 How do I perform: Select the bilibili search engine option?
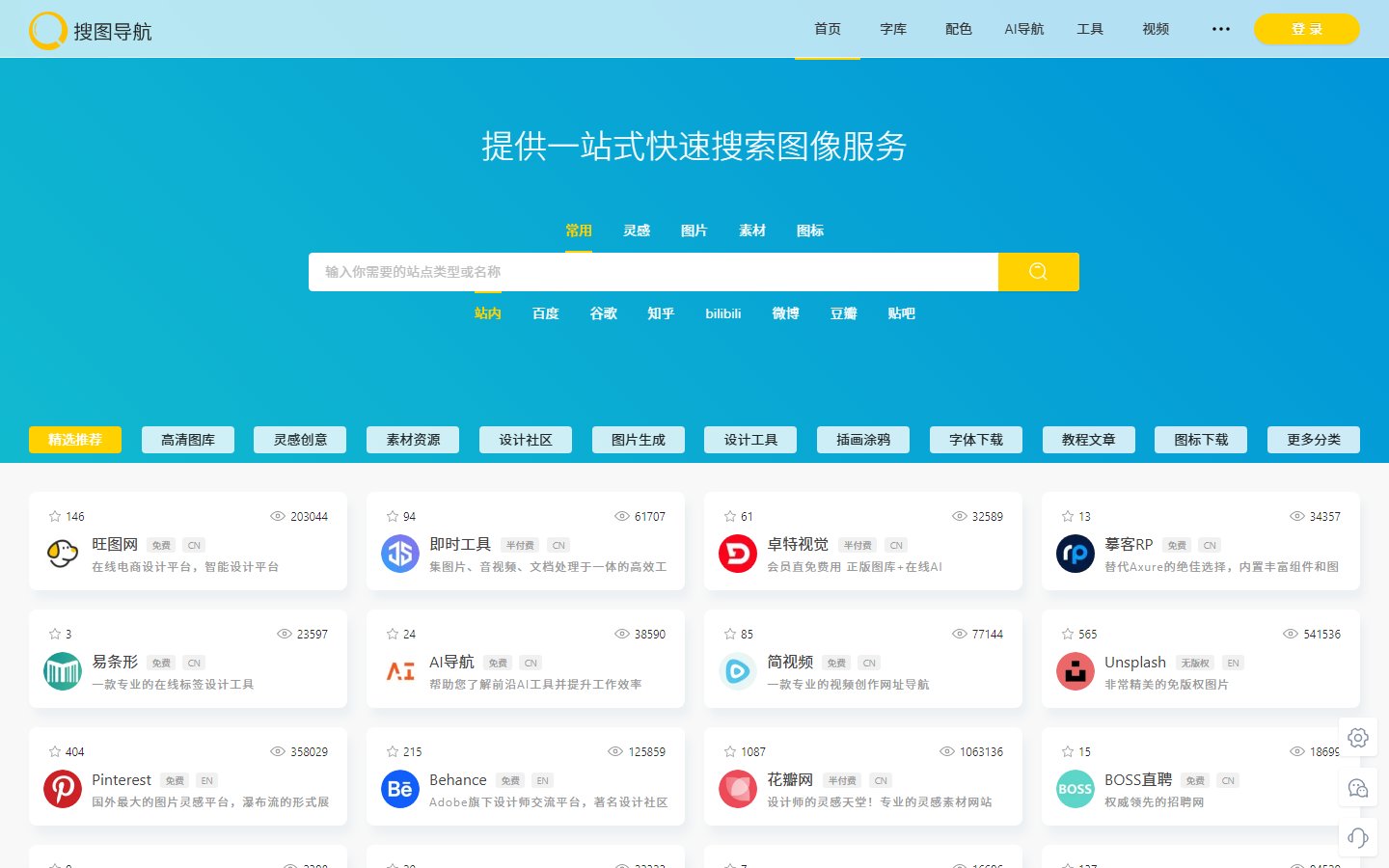coord(723,313)
